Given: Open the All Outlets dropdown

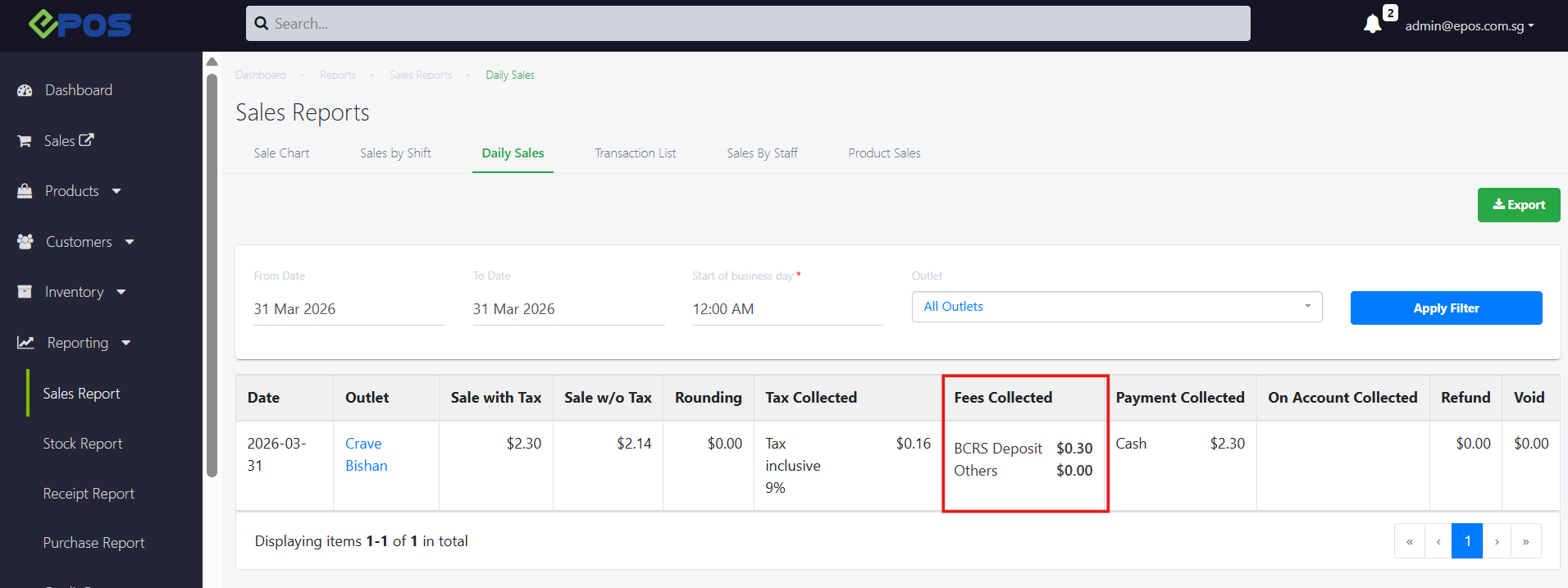Looking at the screenshot, I should (x=1116, y=307).
